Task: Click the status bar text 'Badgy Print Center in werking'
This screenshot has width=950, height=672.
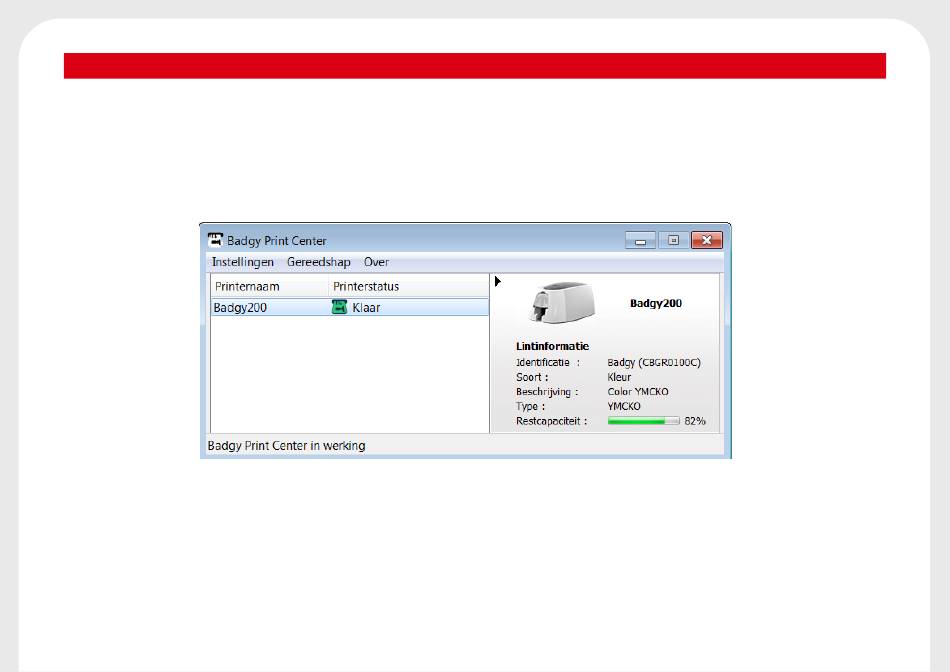Action: [287, 446]
